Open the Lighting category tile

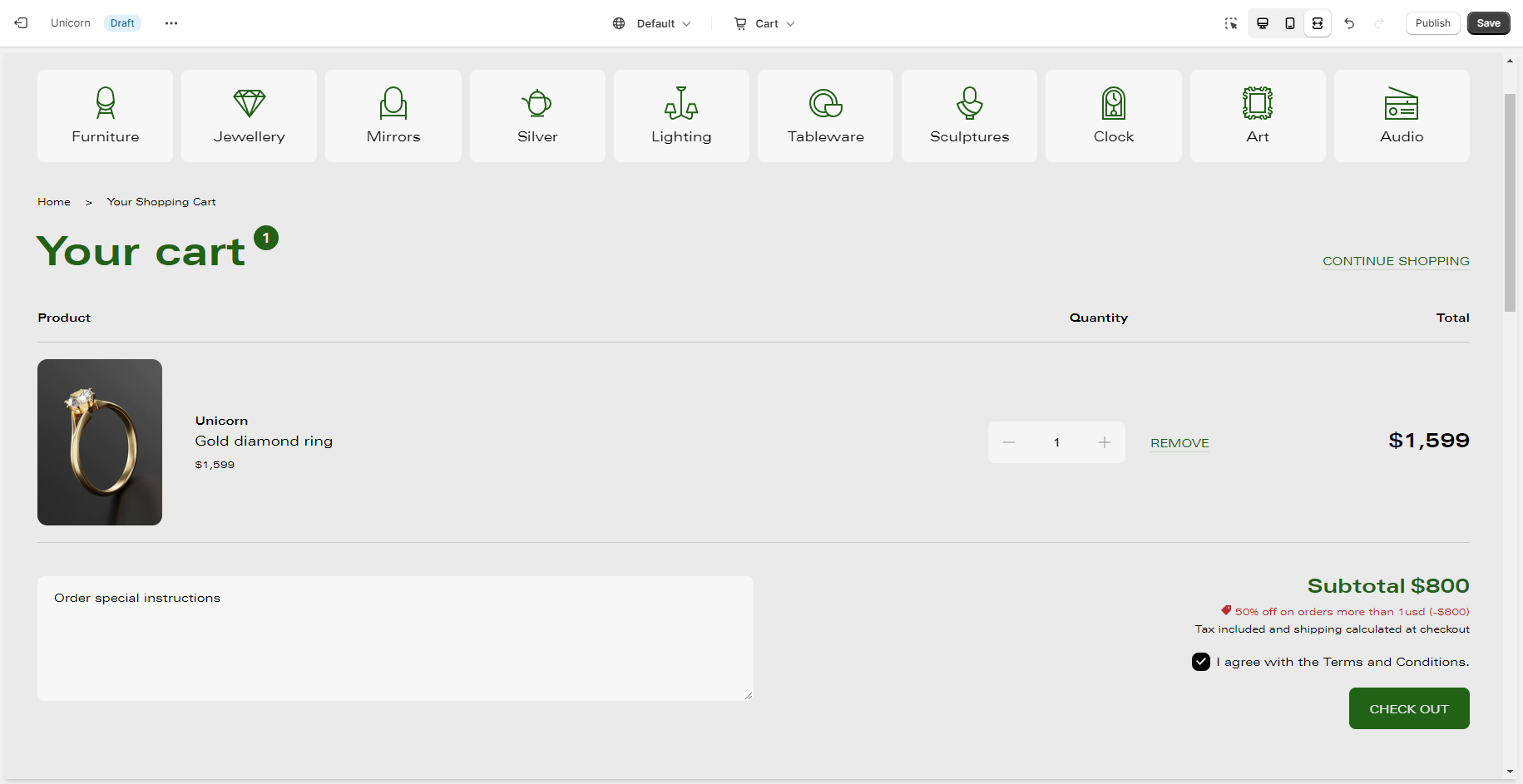coord(681,116)
